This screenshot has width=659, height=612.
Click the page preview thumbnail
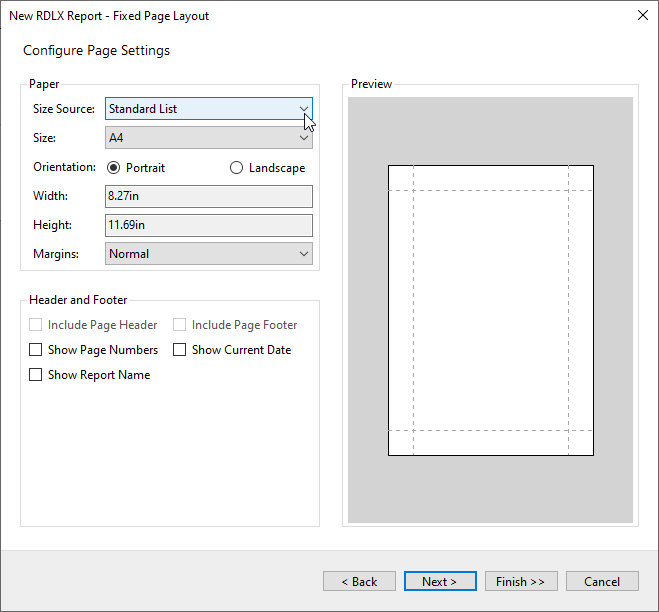point(491,310)
